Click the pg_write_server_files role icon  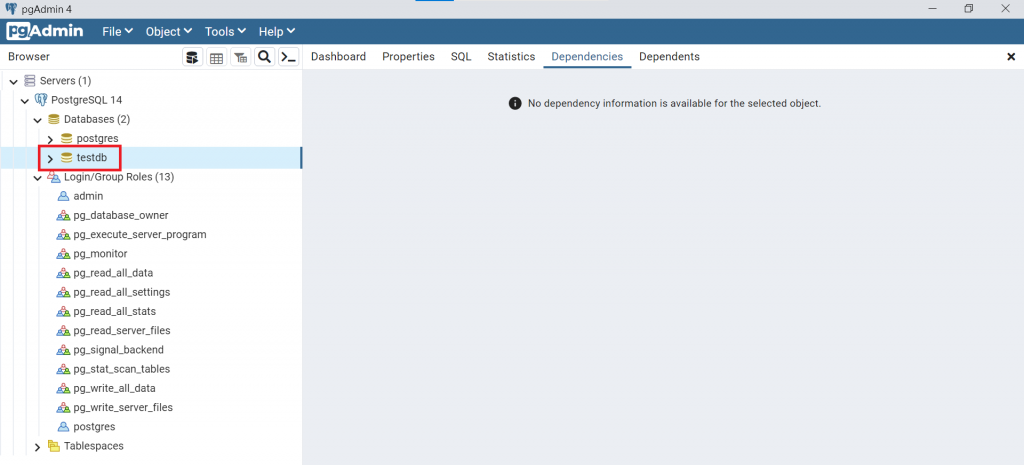(63, 408)
